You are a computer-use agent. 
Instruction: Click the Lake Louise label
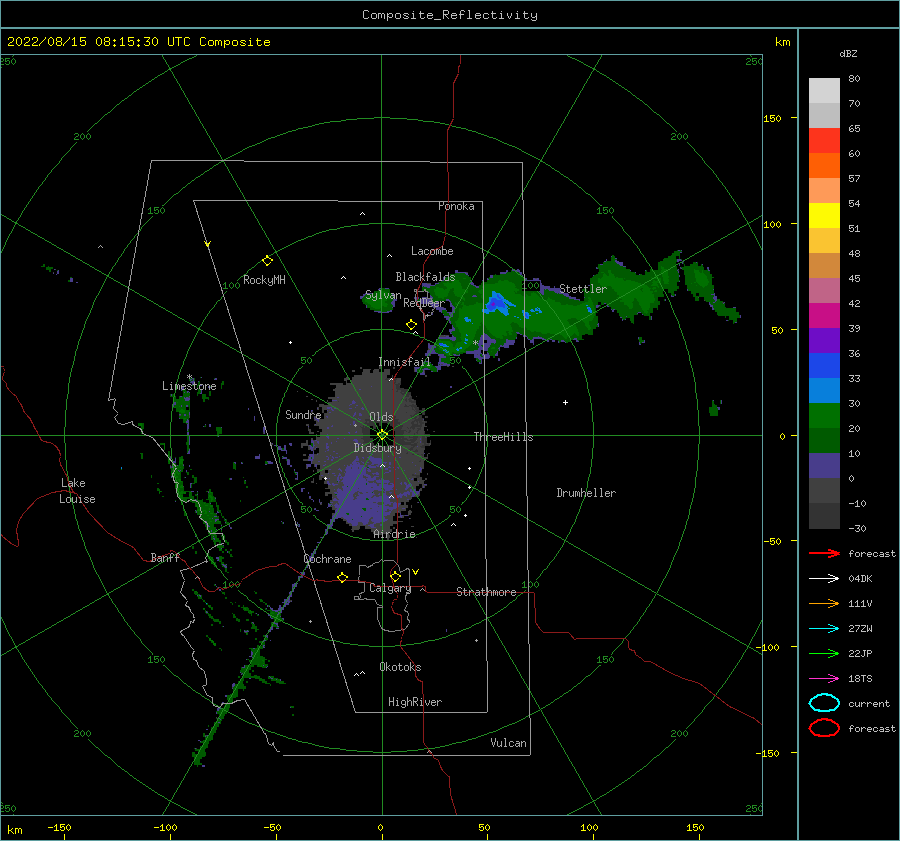click(77, 491)
